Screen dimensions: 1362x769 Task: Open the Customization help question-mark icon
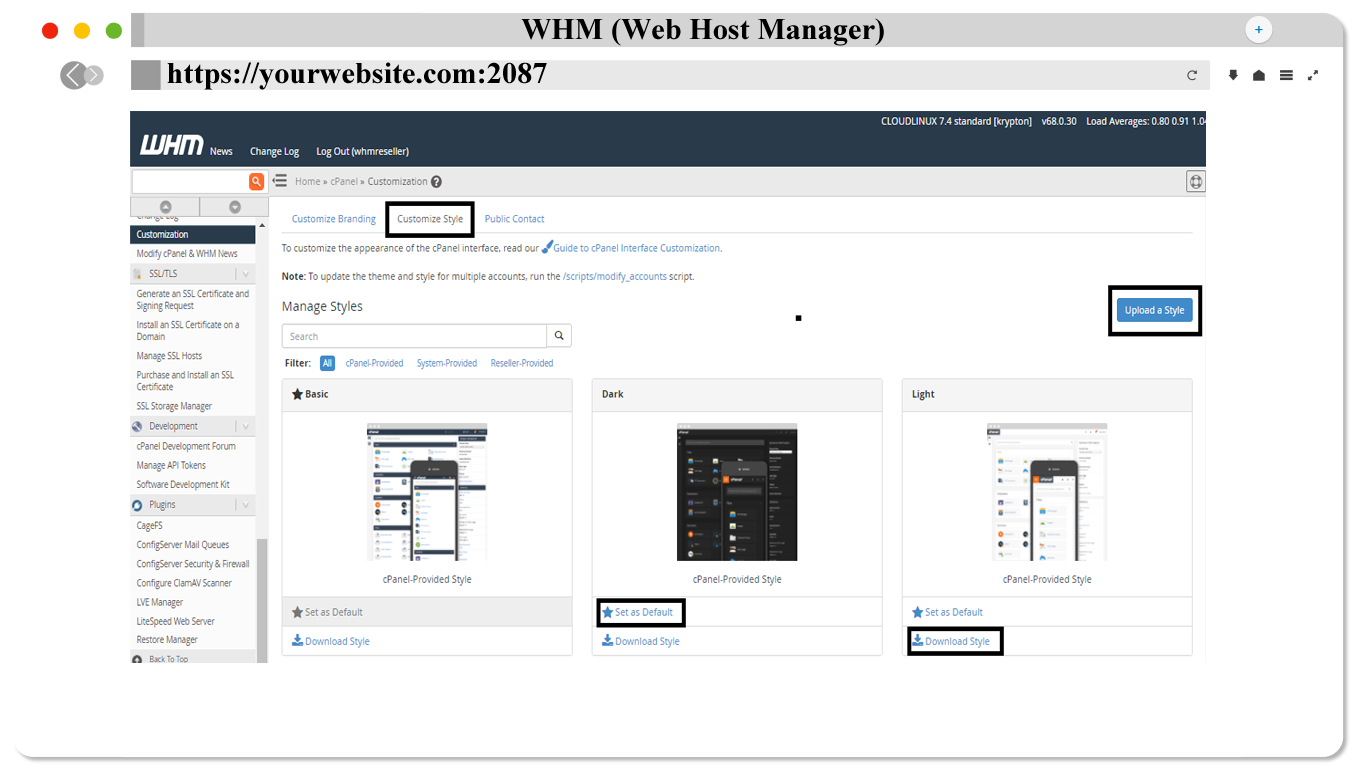pyautogui.click(x=436, y=182)
